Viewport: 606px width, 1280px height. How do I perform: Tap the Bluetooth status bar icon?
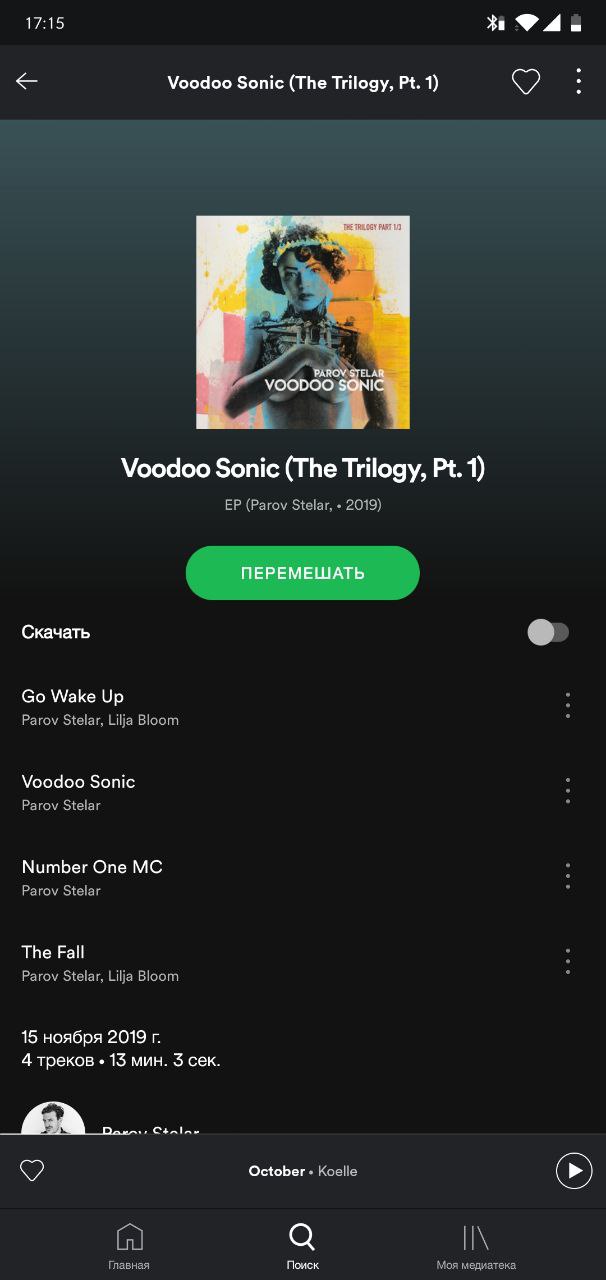[495, 22]
